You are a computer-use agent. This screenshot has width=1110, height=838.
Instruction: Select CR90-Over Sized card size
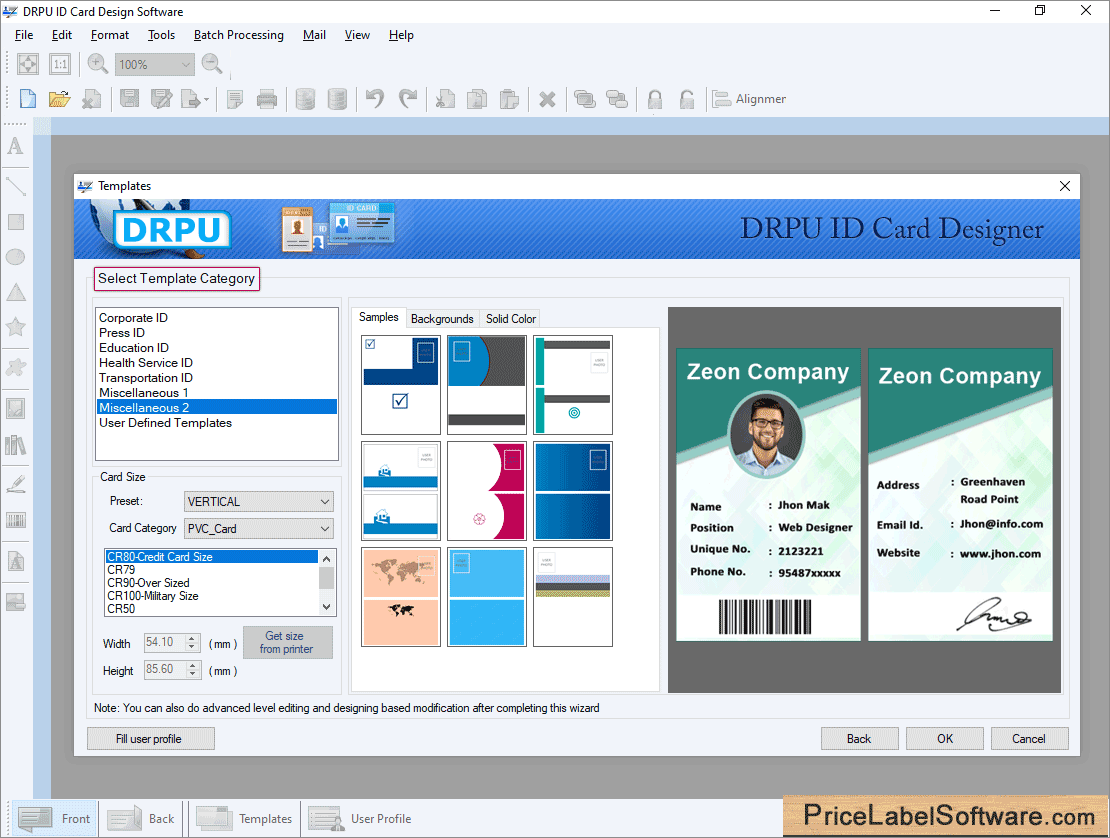152,582
